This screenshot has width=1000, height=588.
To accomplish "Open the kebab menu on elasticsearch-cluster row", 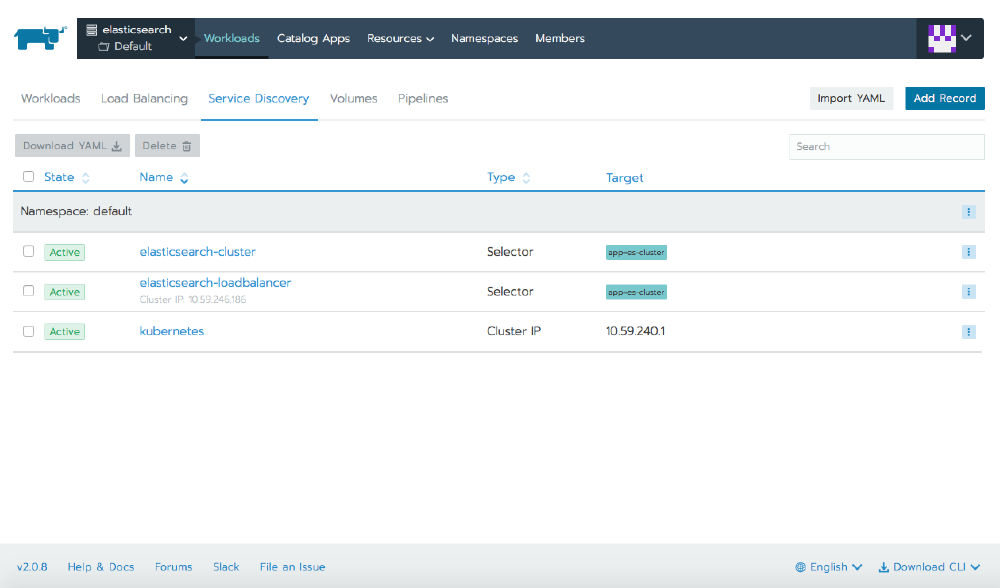I will [x=967, y=251].
